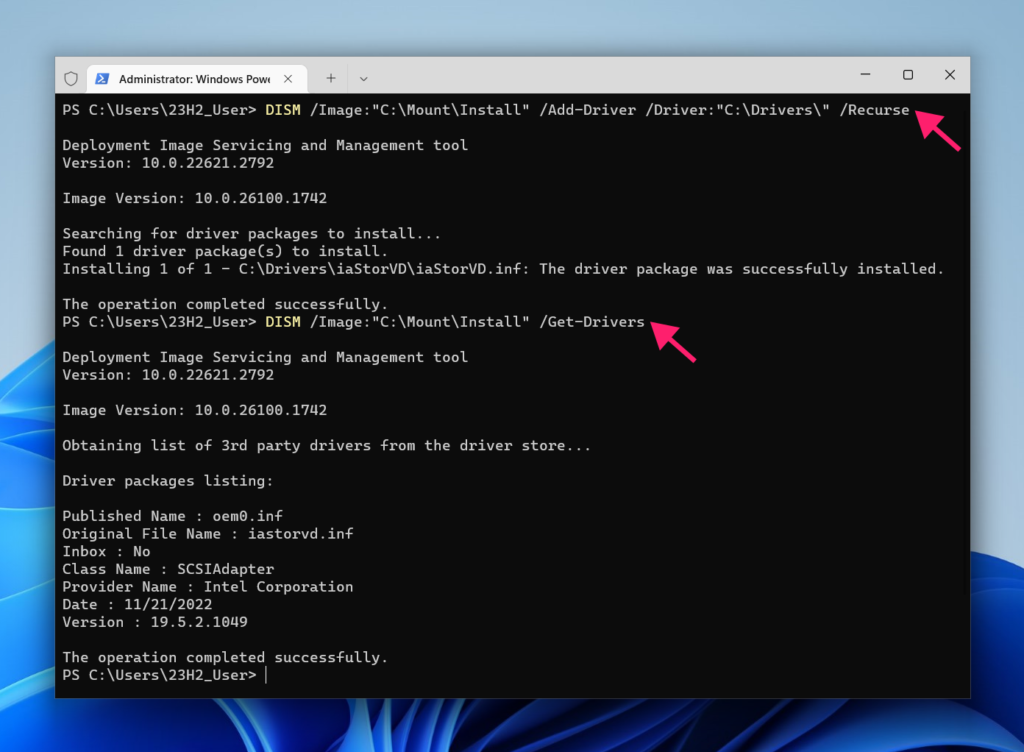This screenshot has height=752, width=1024.
Task: Click 'Original File Name : iastorvd.inf' line
Action: (x=208, y=534)
